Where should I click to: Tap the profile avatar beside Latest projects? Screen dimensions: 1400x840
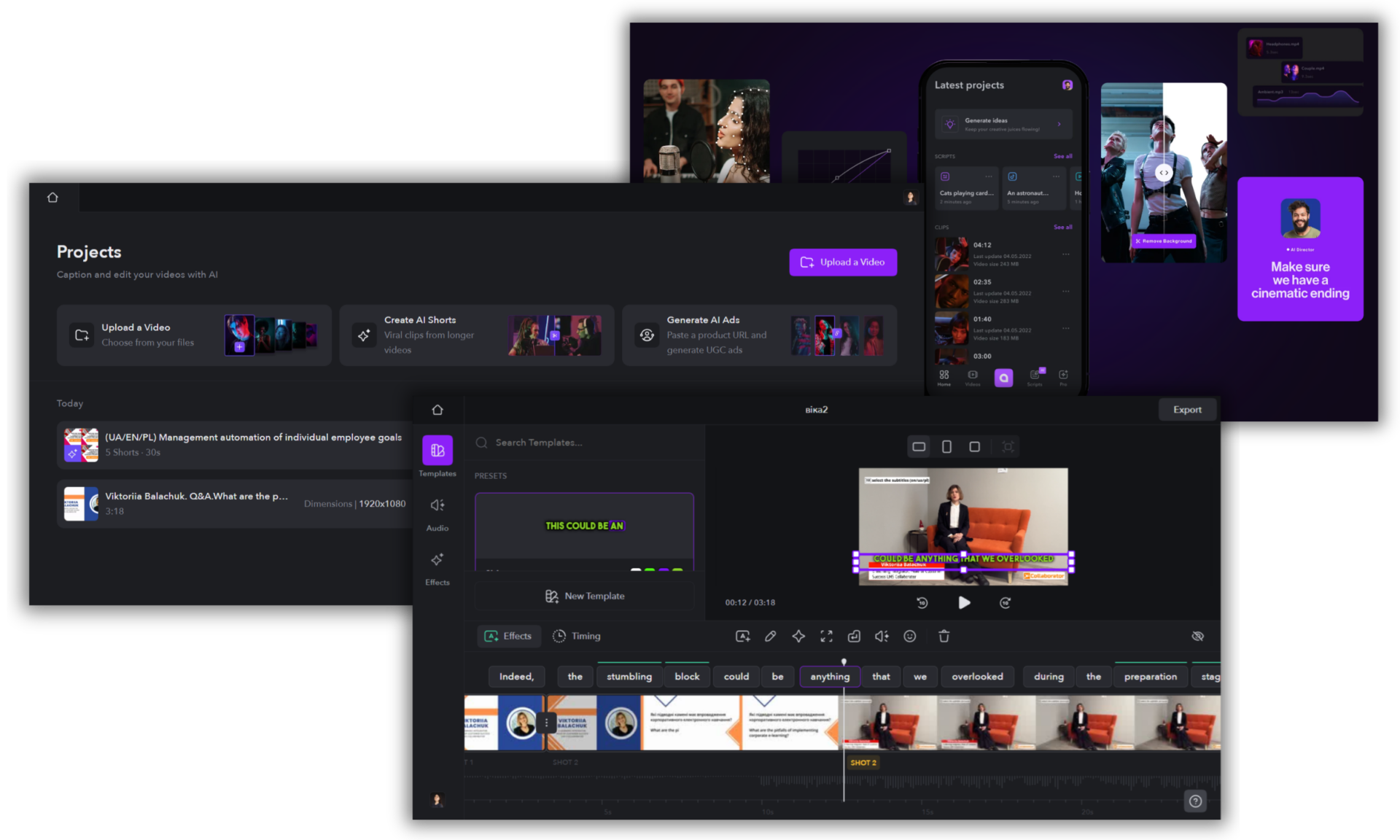point(1067,85)
